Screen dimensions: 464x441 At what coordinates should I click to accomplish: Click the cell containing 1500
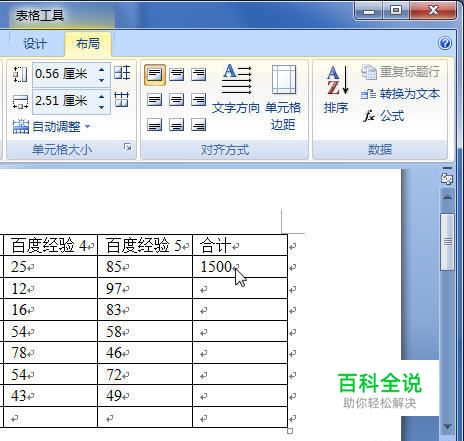pos(240,267)
